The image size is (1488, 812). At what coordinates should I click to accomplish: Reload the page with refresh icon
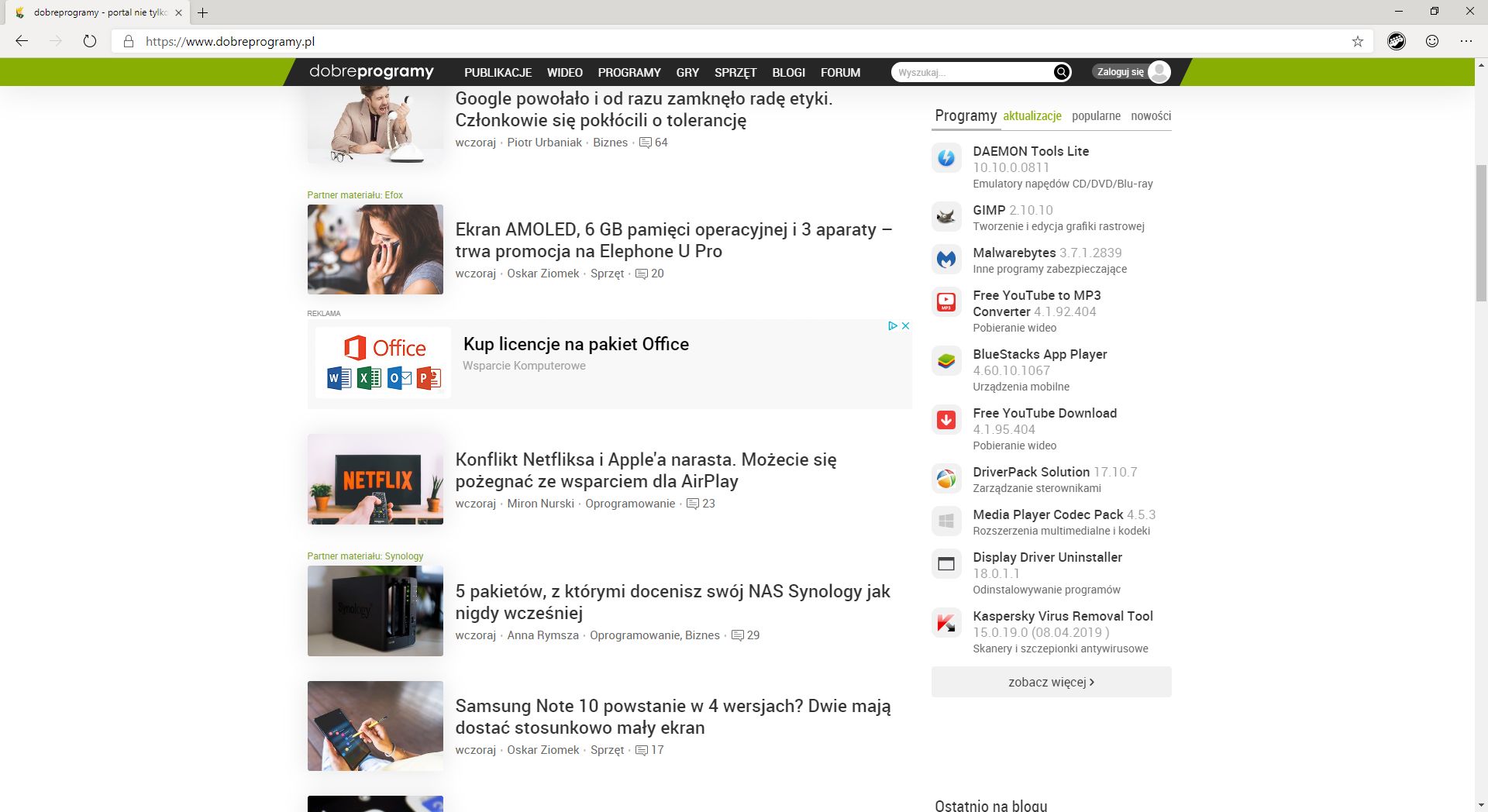pyautogui.click(x=90, y=41)
